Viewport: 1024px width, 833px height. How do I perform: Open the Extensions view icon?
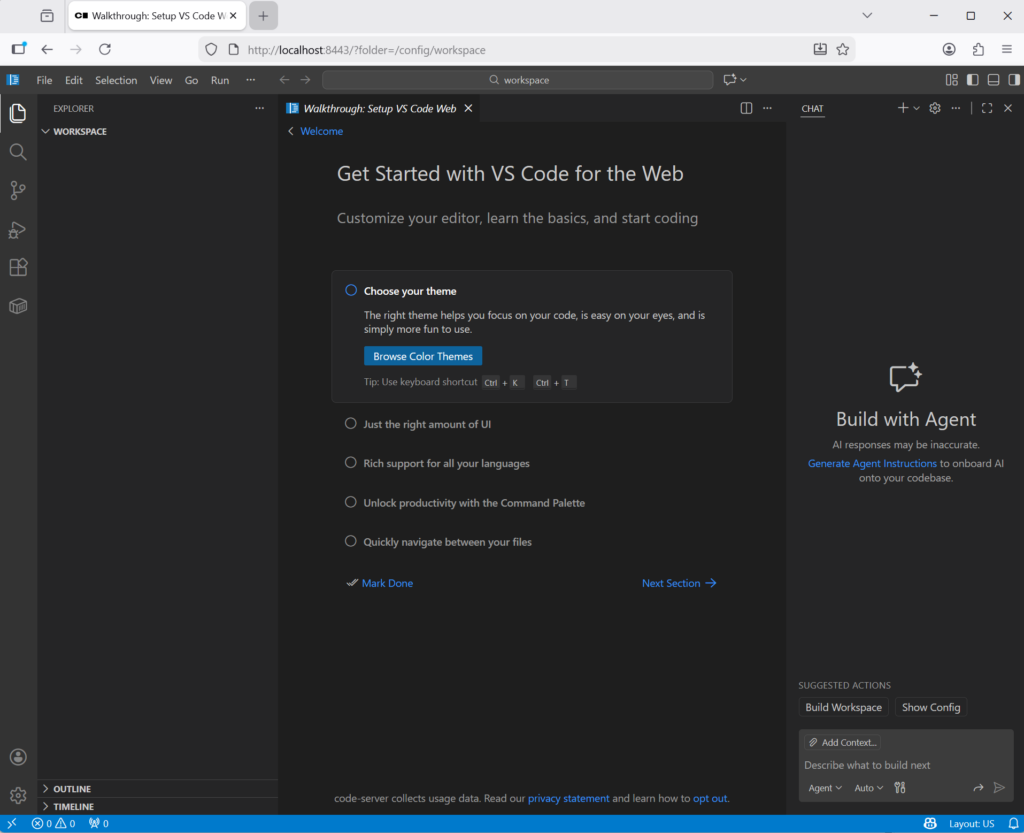[x=18, y=267]
